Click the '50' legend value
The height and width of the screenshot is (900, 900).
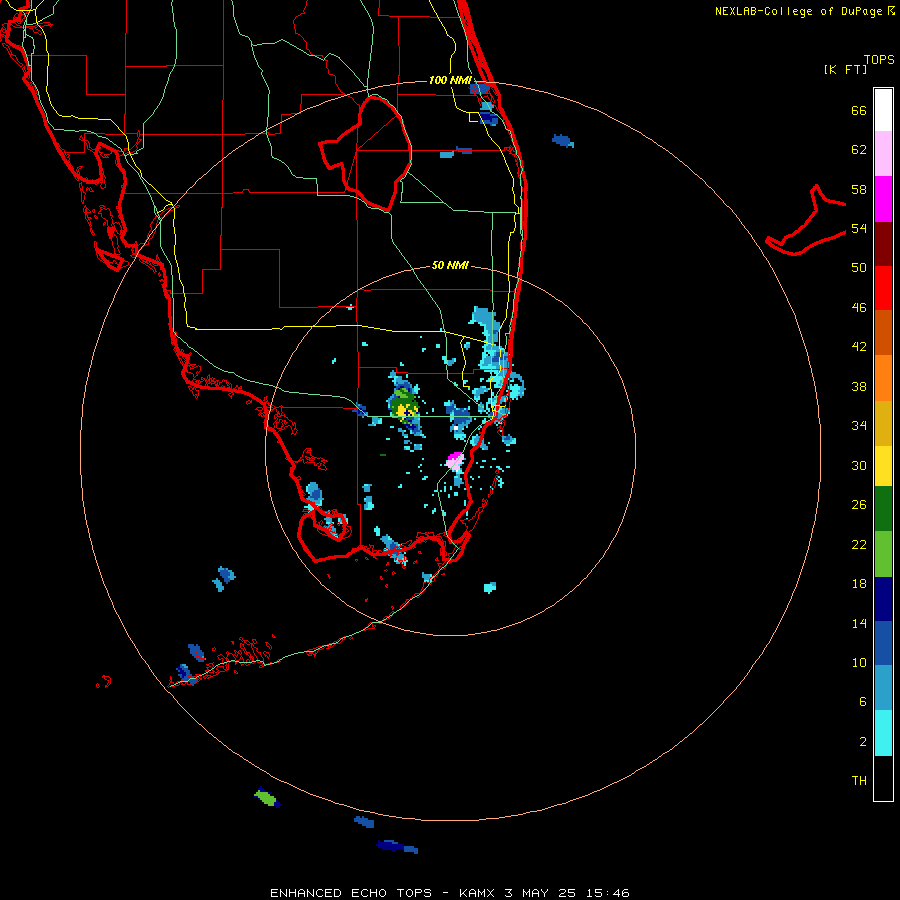coord(859,268)
